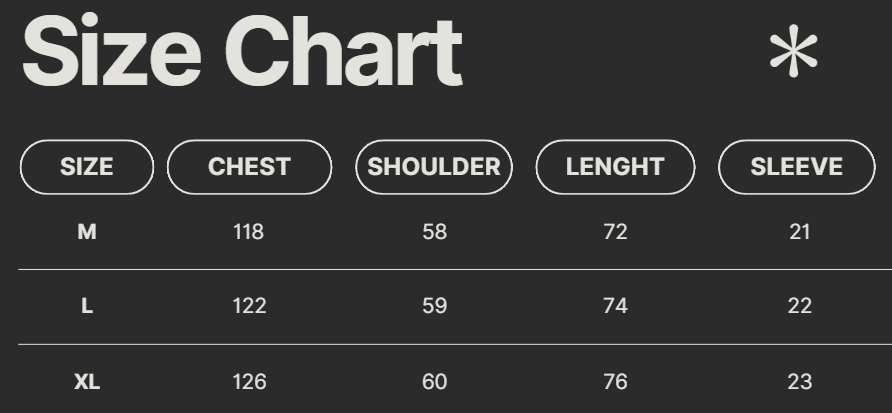Click chest value 122 for size L
Viewport: 892px width, 413px height.
pos(249,306)
